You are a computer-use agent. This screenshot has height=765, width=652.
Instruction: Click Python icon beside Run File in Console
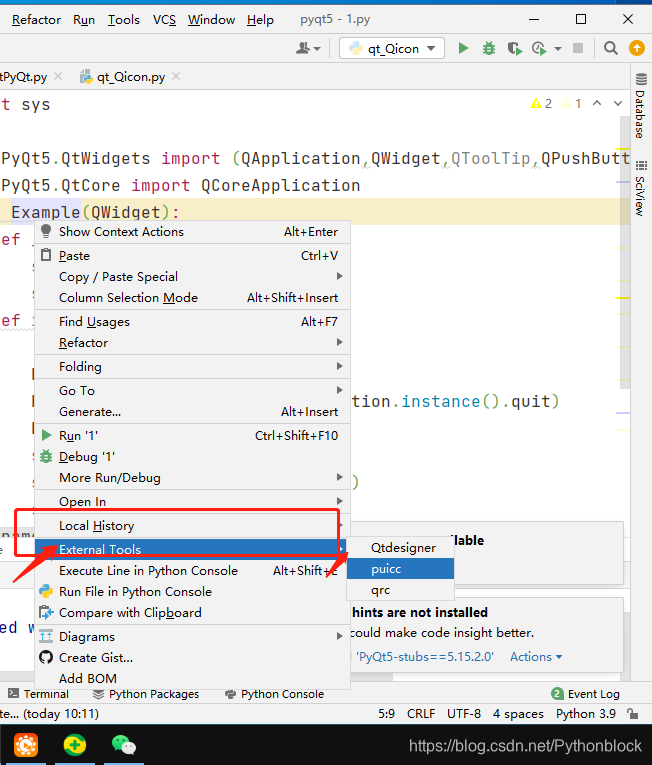pyautogui.click(x=46, y=591)
